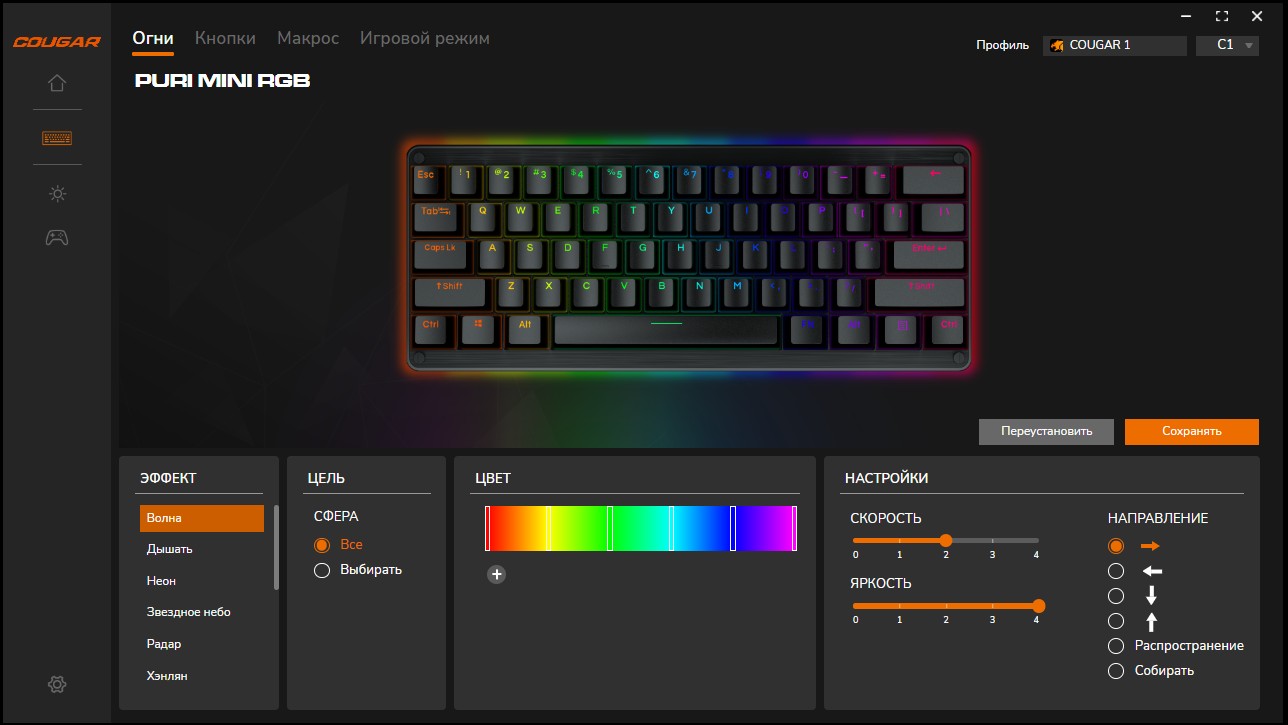
Task: Open the C1 profile dropdown
Action: point(1227,45)
